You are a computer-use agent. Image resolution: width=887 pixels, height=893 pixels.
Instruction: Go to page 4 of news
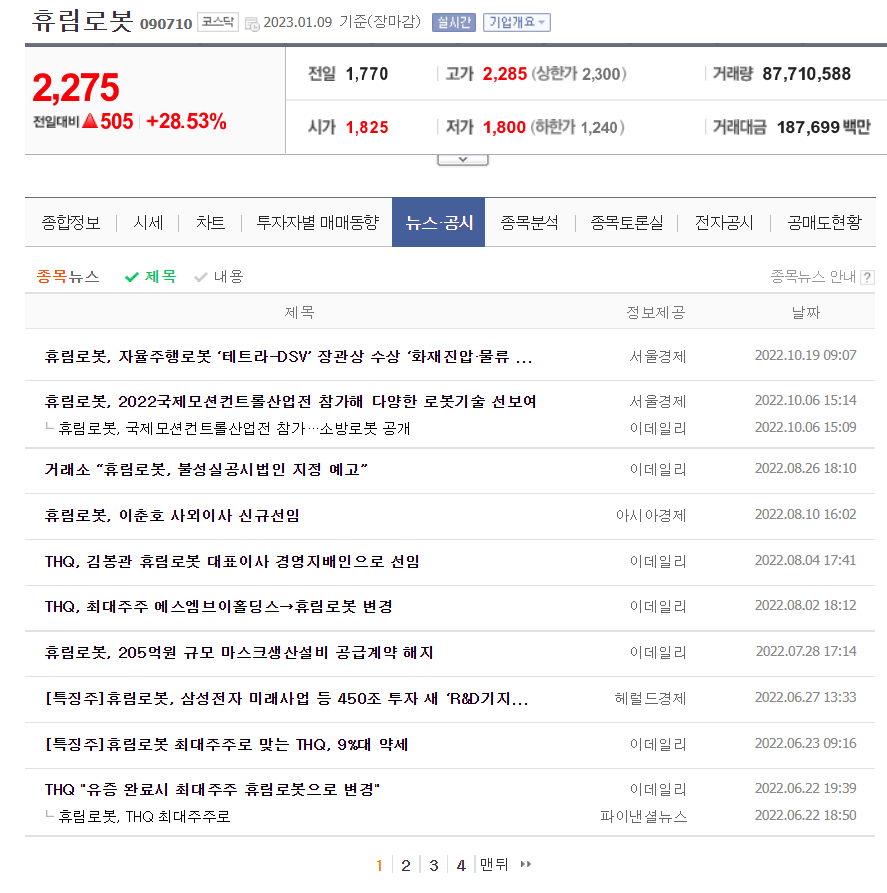point(461,866)
